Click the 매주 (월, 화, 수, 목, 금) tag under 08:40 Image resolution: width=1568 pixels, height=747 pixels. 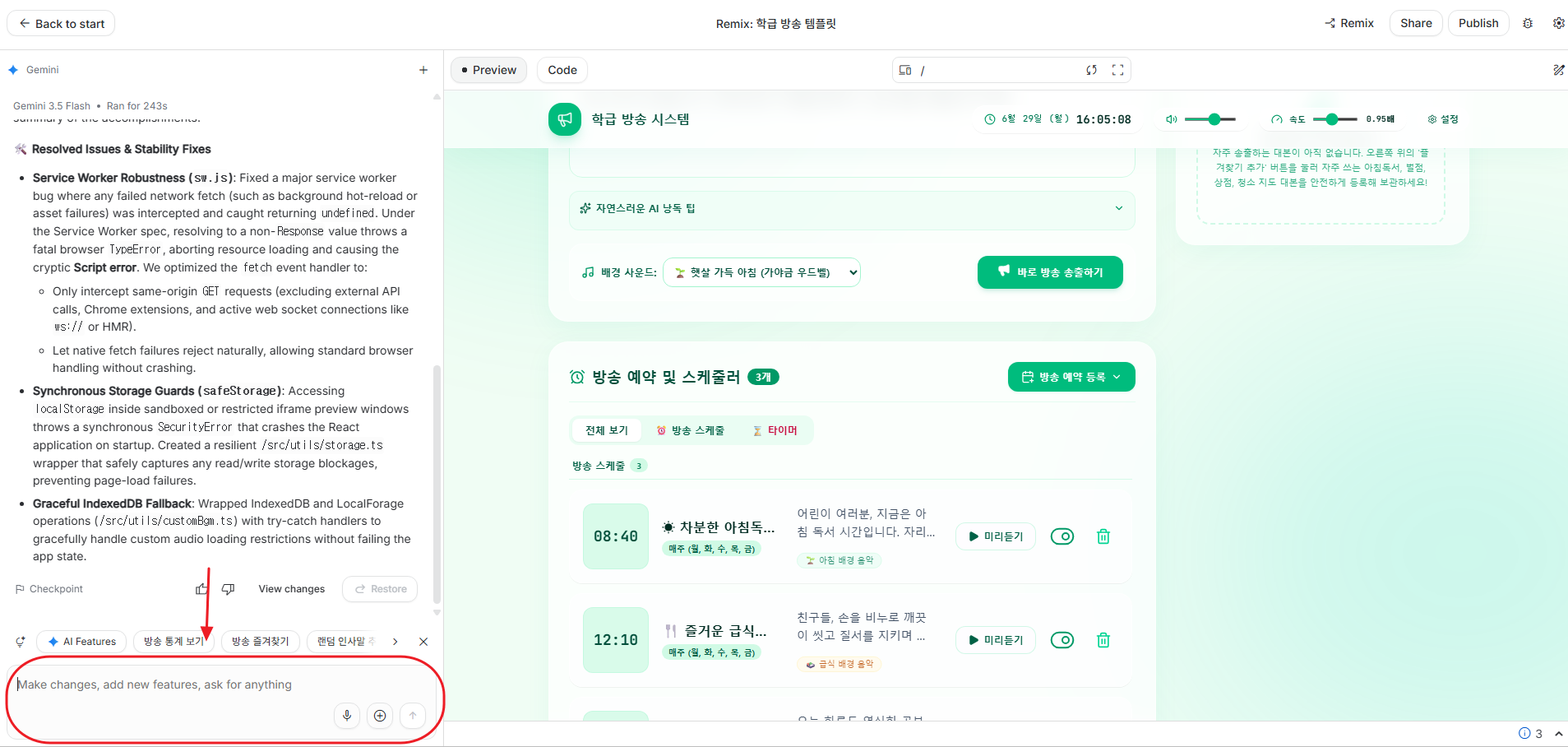(x=711, y=549)
